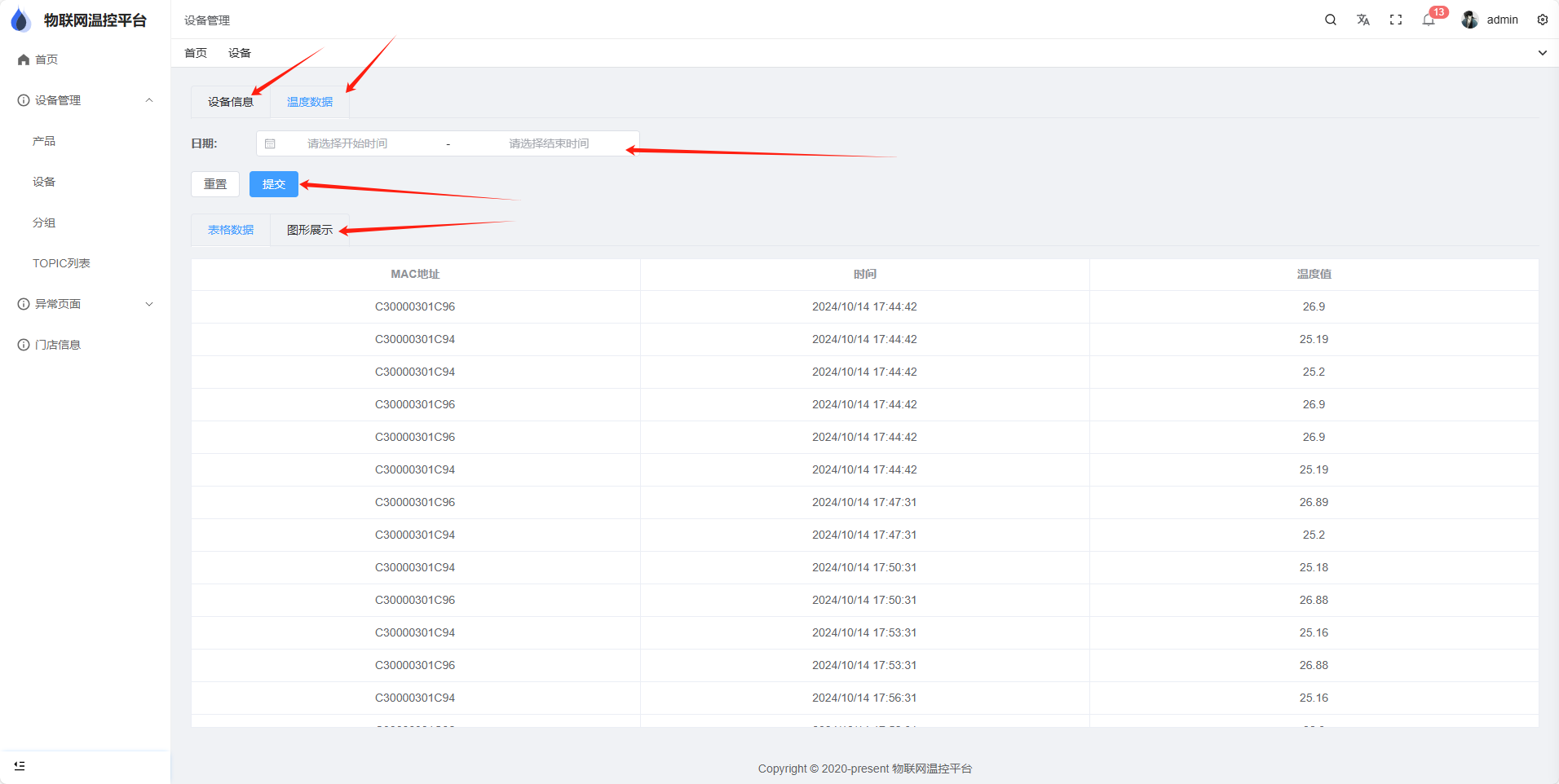The width and height of the screenshot is (1559, 784).
Task: Open the tabs dropdown chevron at right
Action: pyautogui.click(x=1542, y=53)
